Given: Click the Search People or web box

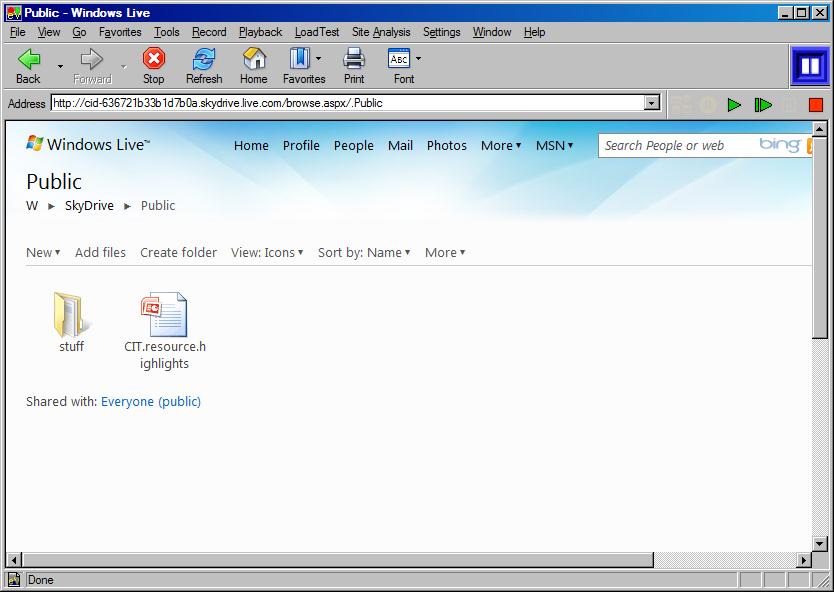Looking at the screenshot, I should click(679, 145).
